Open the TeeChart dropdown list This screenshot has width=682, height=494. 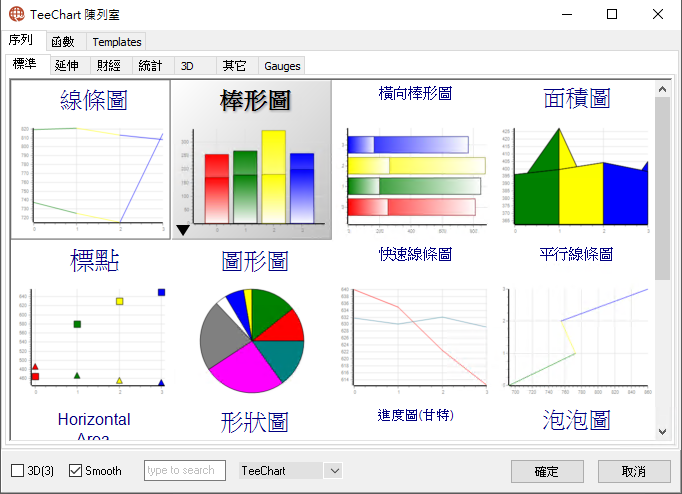[334, 471]
